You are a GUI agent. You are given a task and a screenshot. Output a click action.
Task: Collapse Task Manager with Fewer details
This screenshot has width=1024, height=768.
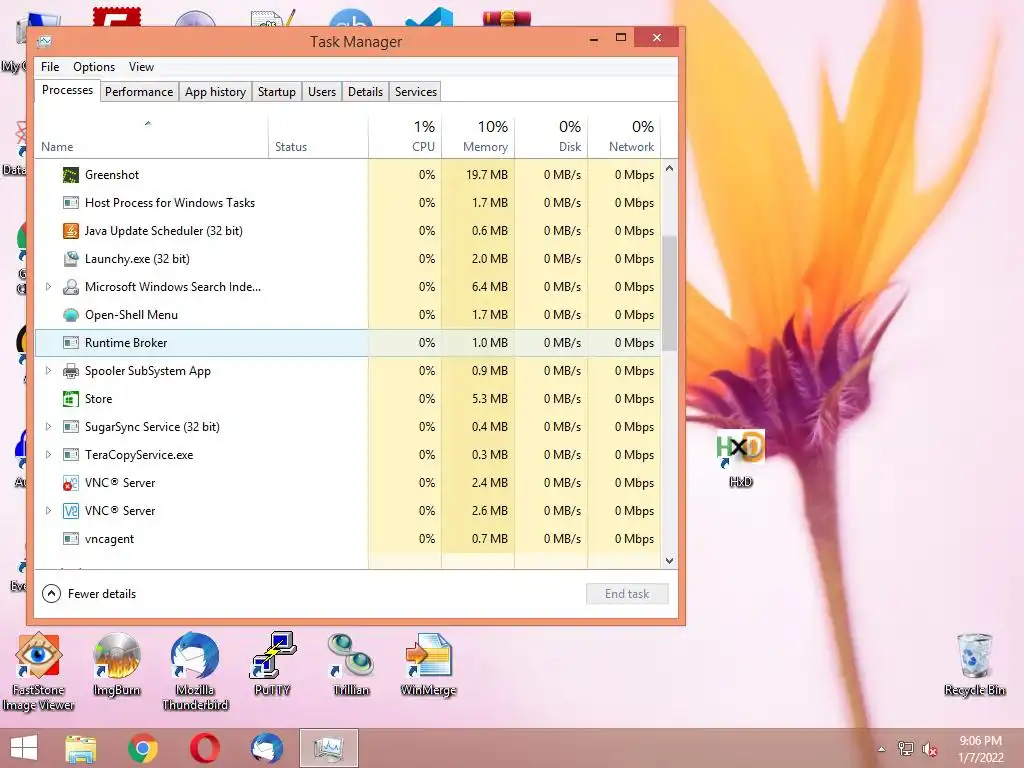89,594
